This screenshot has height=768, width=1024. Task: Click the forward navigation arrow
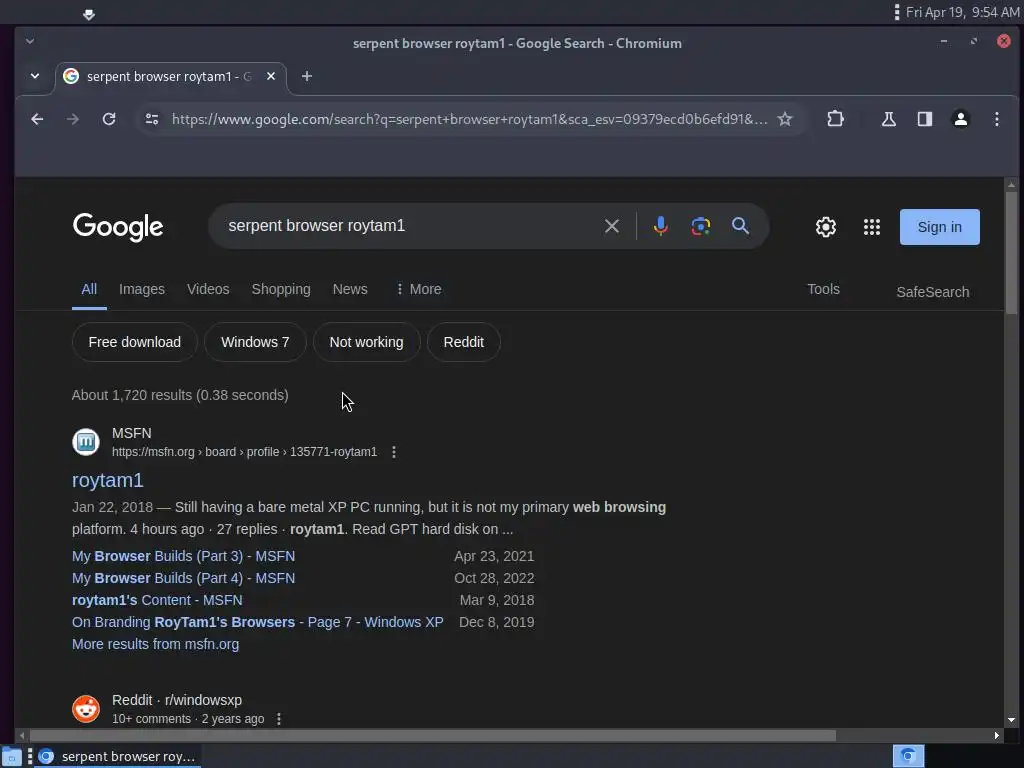pos(72,119)
